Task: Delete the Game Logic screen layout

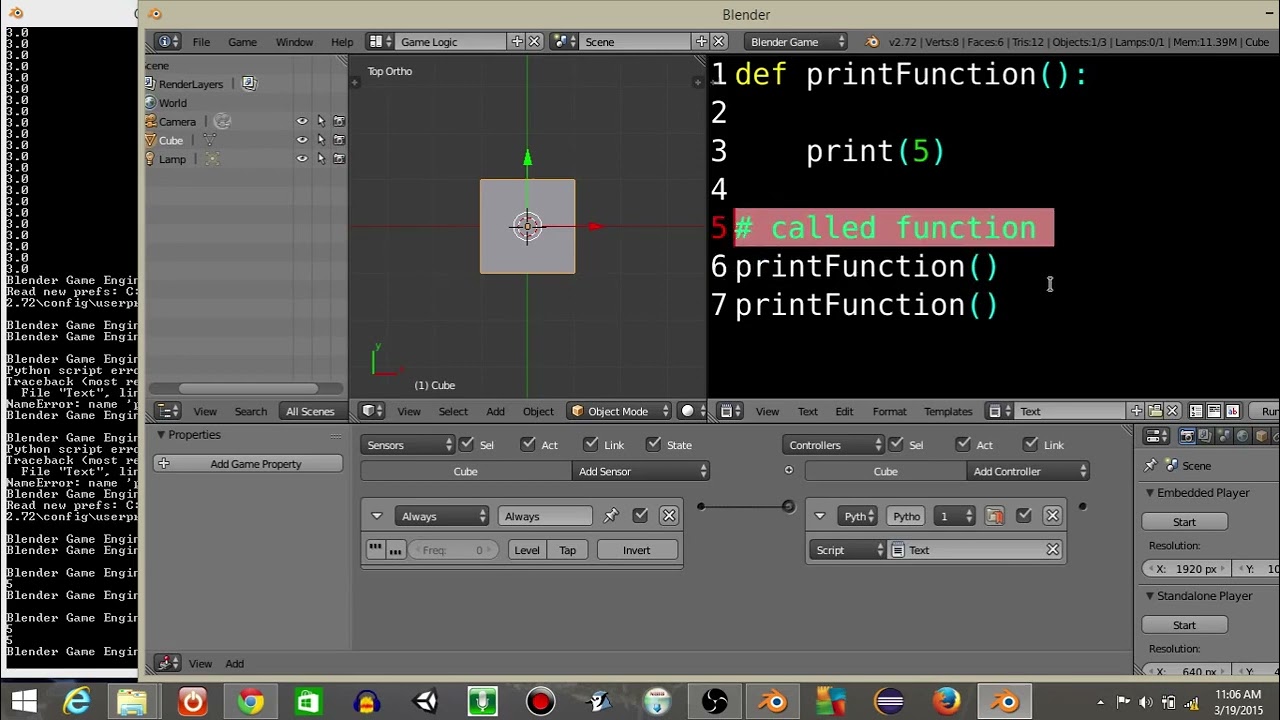Action: pos(535,41)
